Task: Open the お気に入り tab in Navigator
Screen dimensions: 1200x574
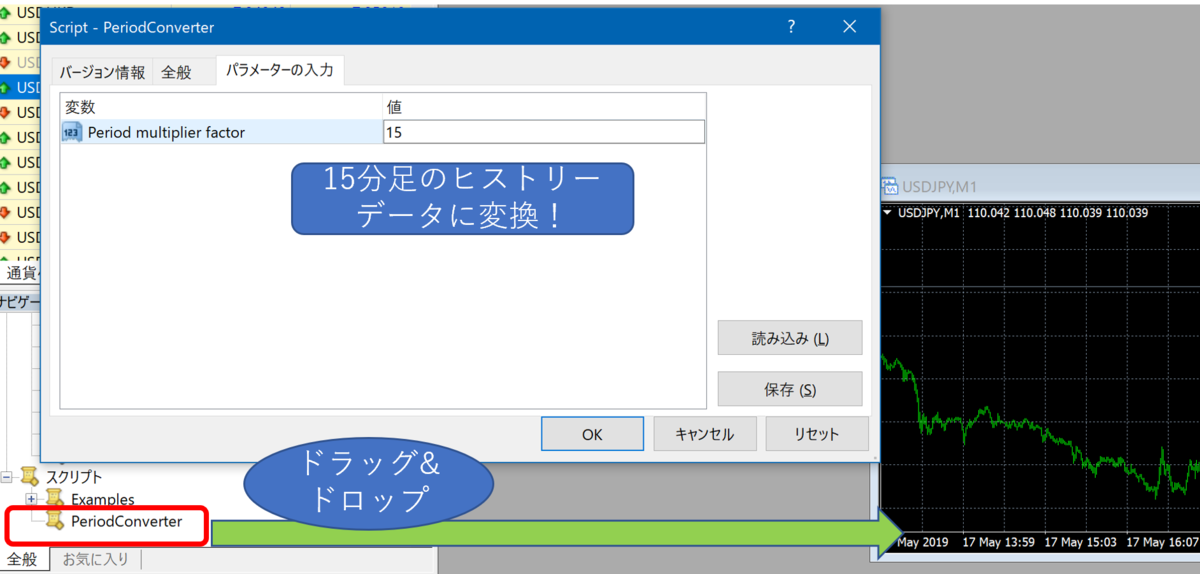Action: [96, 559]
